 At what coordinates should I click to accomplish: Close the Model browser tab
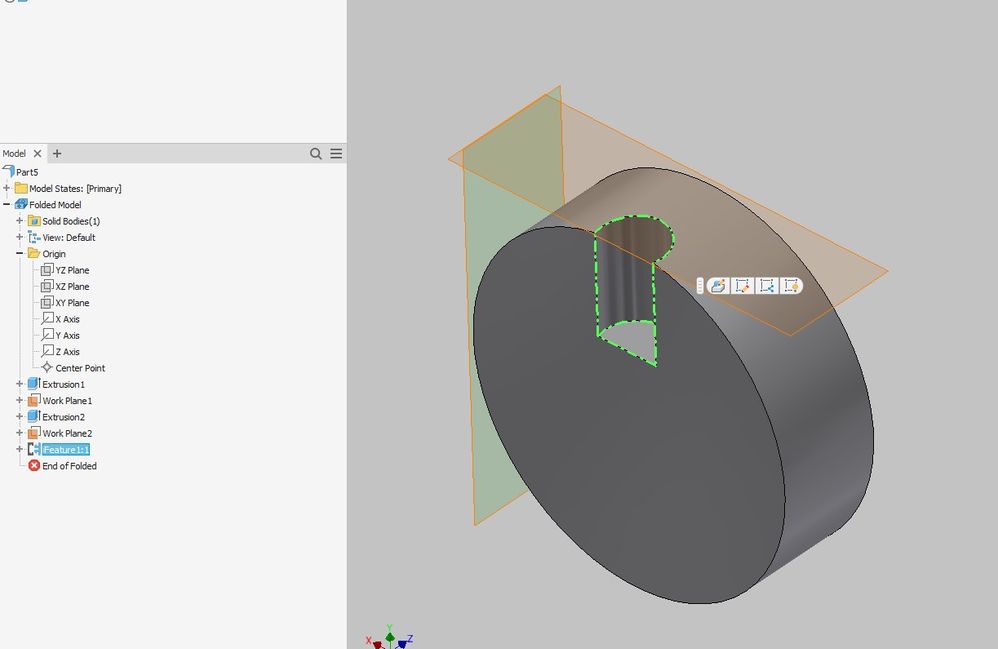pyautogui.click(x=38, y=153)
